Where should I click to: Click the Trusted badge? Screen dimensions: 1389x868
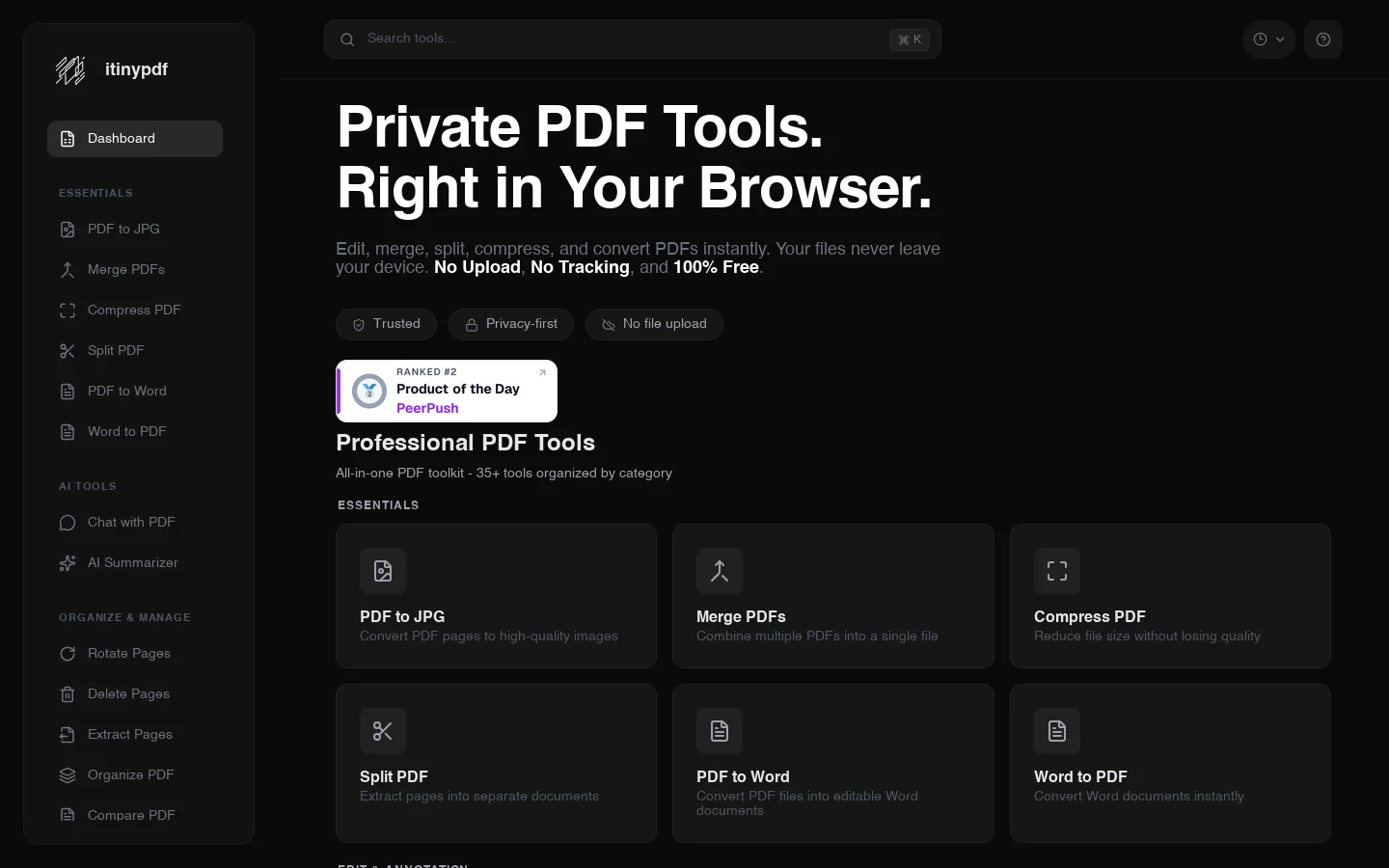click(x=386, y=324)
